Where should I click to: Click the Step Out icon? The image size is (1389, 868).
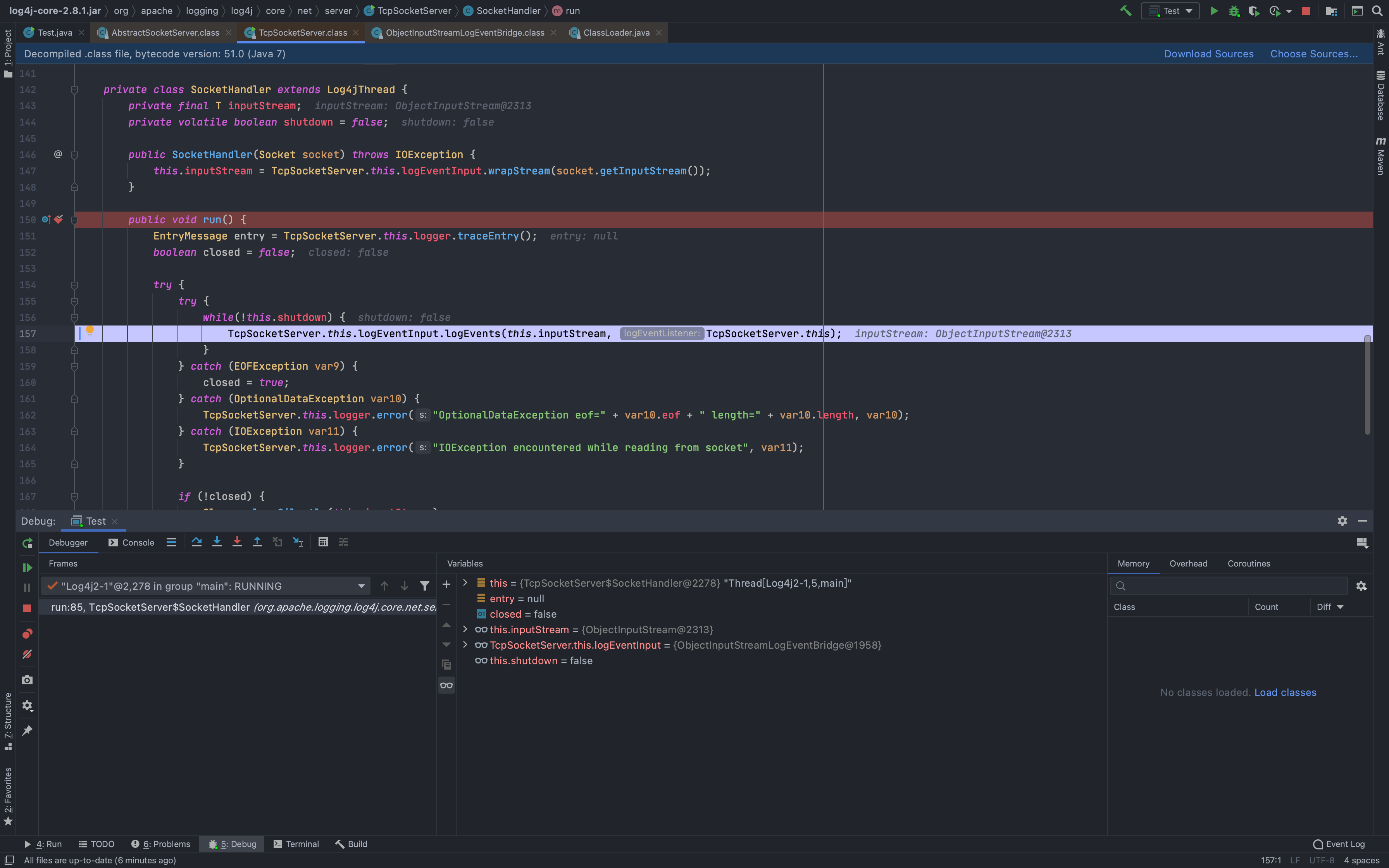click(x=257, y=542)
